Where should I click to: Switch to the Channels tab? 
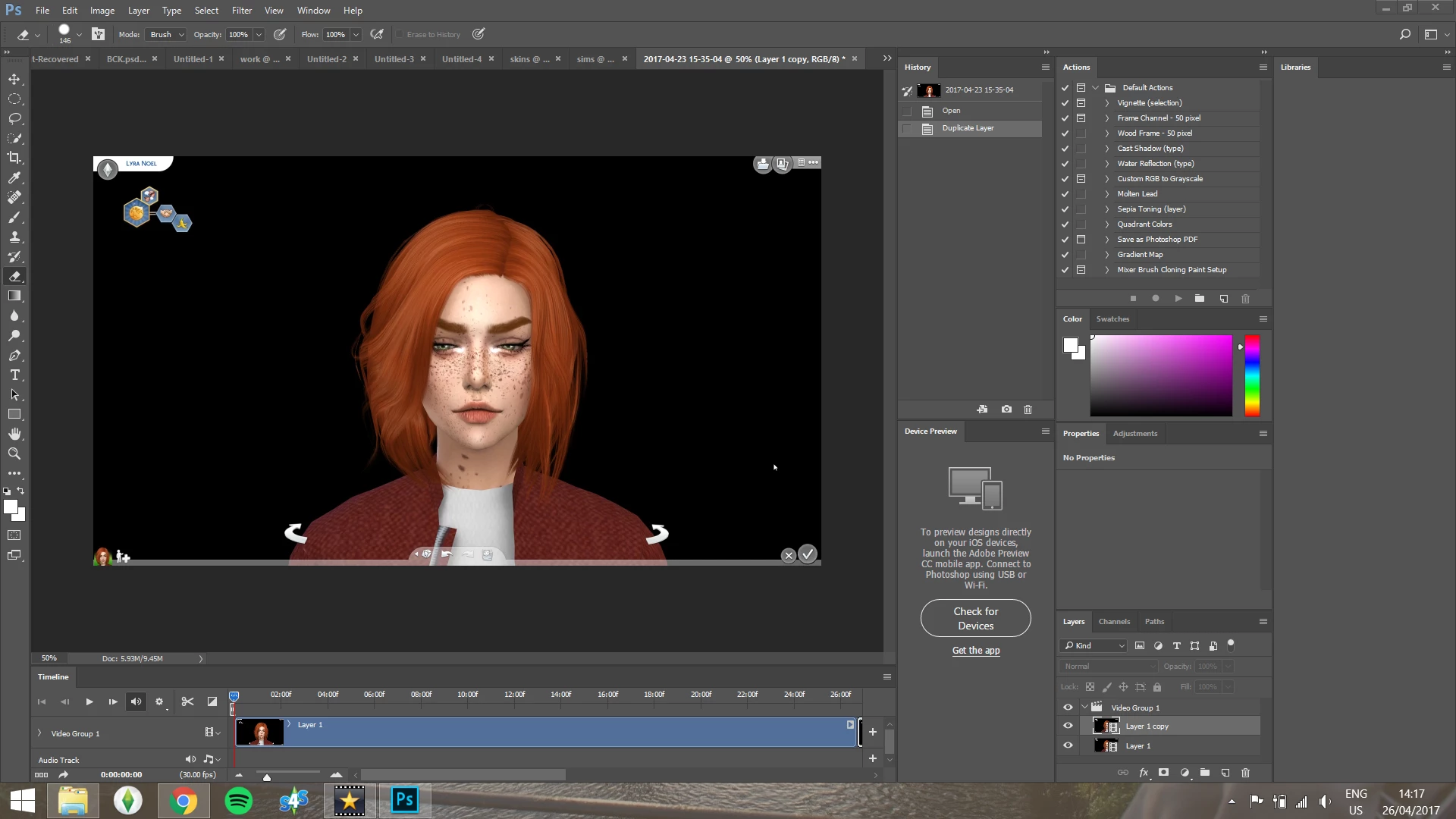coord(1113,621)
